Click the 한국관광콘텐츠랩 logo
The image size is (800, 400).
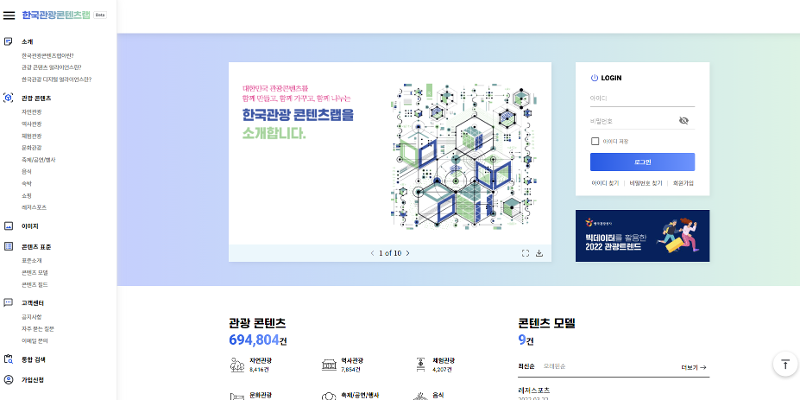point(56,15)
